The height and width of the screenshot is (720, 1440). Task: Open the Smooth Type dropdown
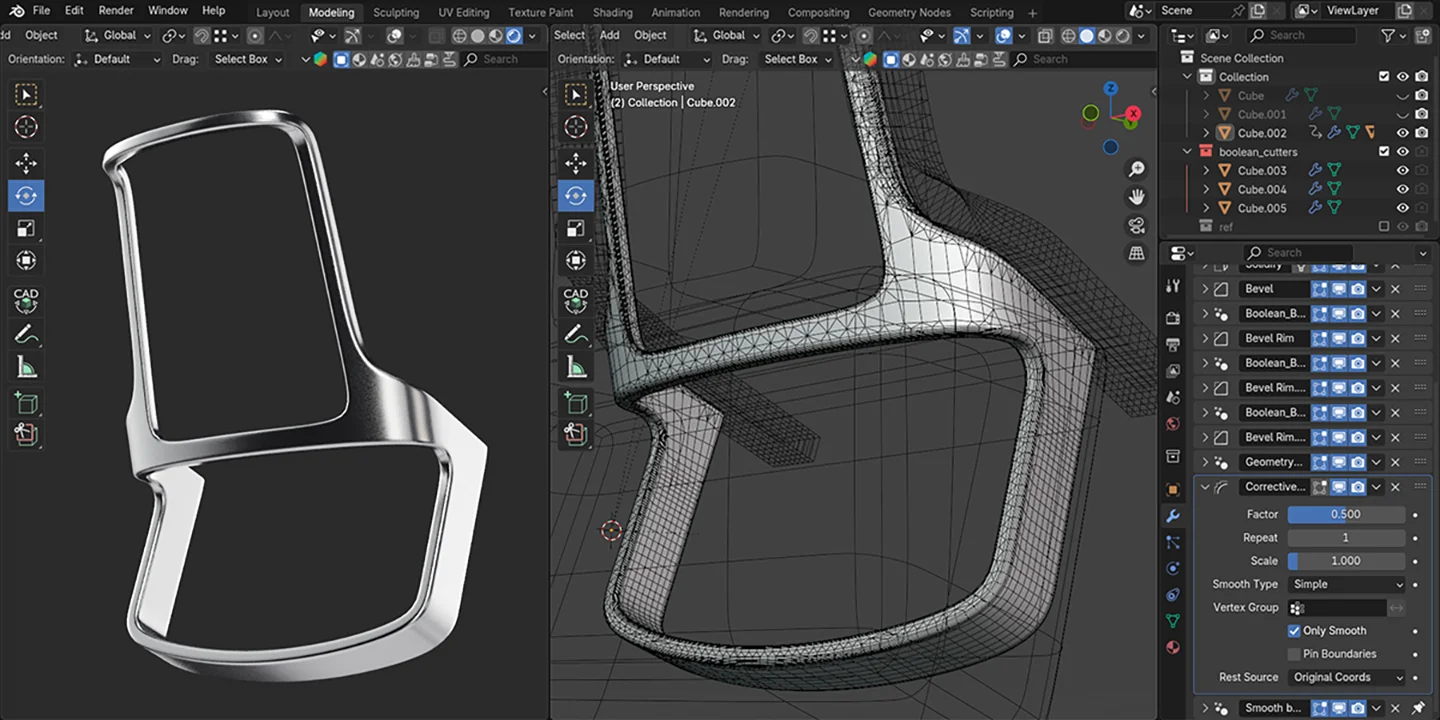(1346, 583)
